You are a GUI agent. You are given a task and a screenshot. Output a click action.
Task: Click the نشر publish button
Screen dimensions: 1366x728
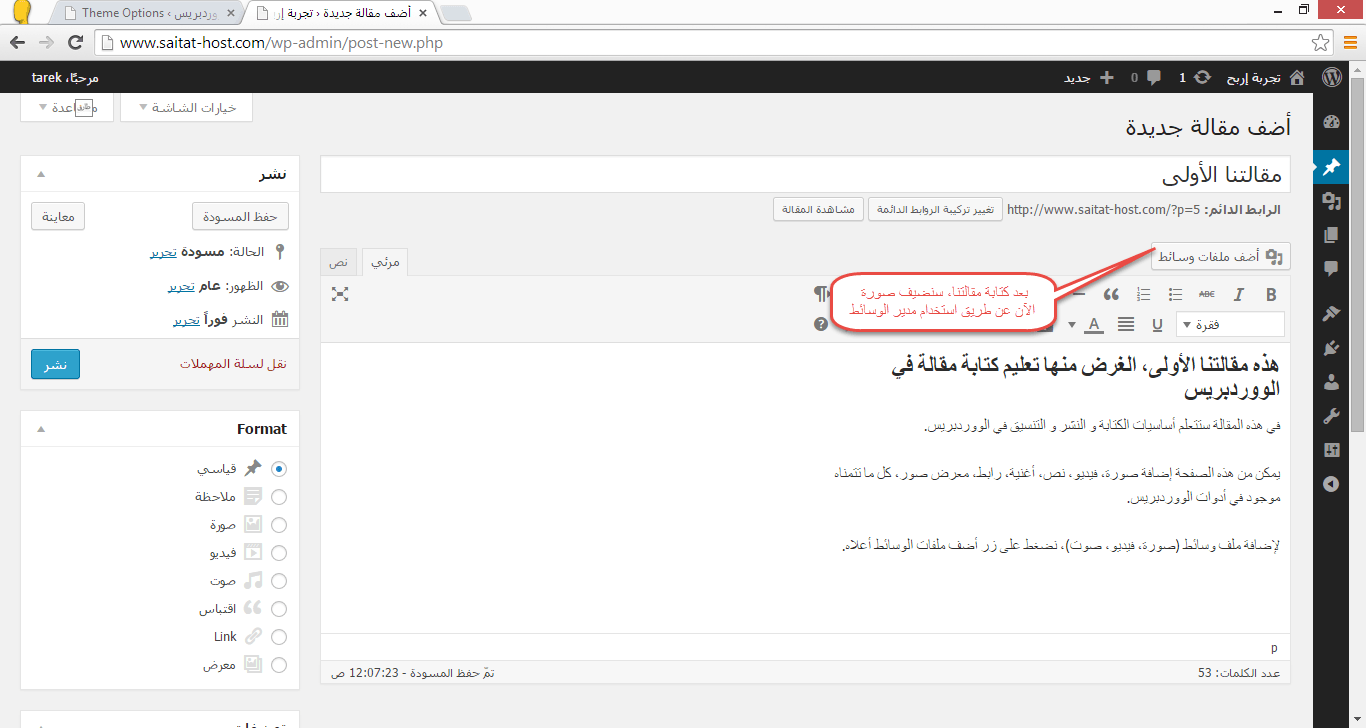[55, 364]
